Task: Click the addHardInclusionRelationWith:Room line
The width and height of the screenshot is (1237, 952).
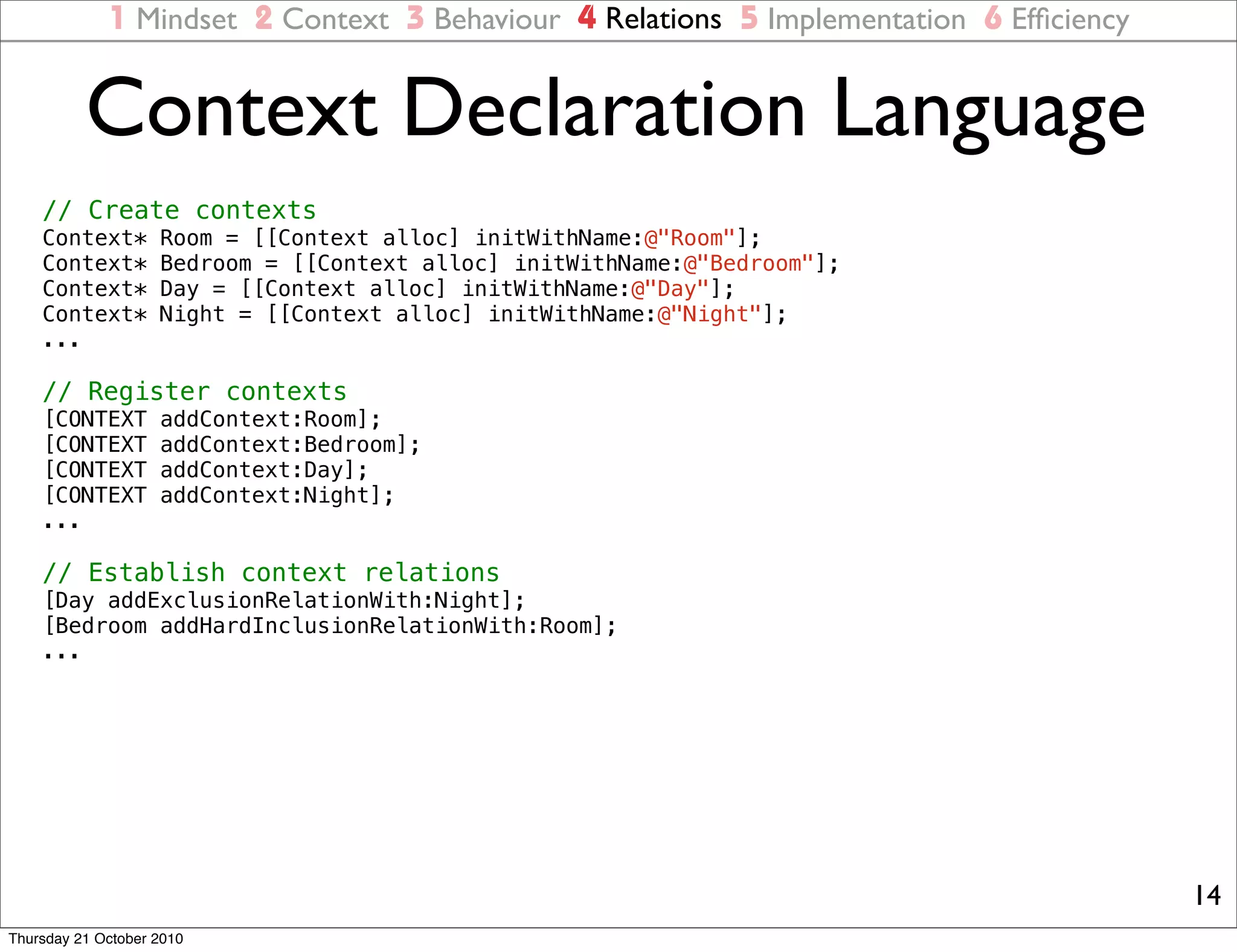Action: (330, 626)
